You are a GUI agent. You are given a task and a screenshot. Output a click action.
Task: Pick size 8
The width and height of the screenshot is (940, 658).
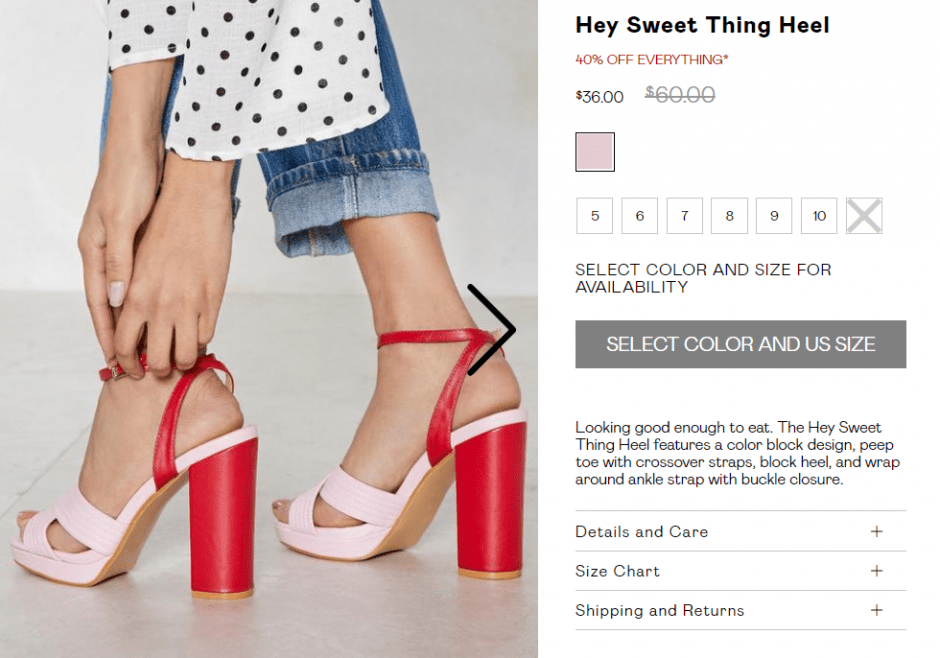730,216
